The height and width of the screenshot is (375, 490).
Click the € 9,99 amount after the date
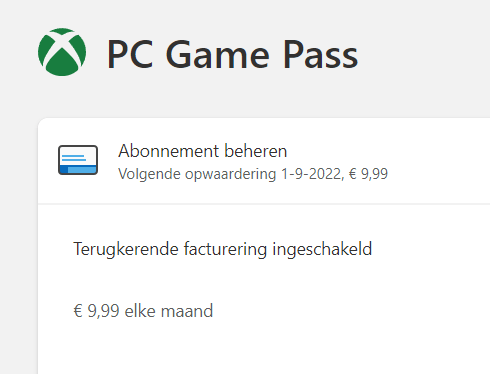coord(368,174)
